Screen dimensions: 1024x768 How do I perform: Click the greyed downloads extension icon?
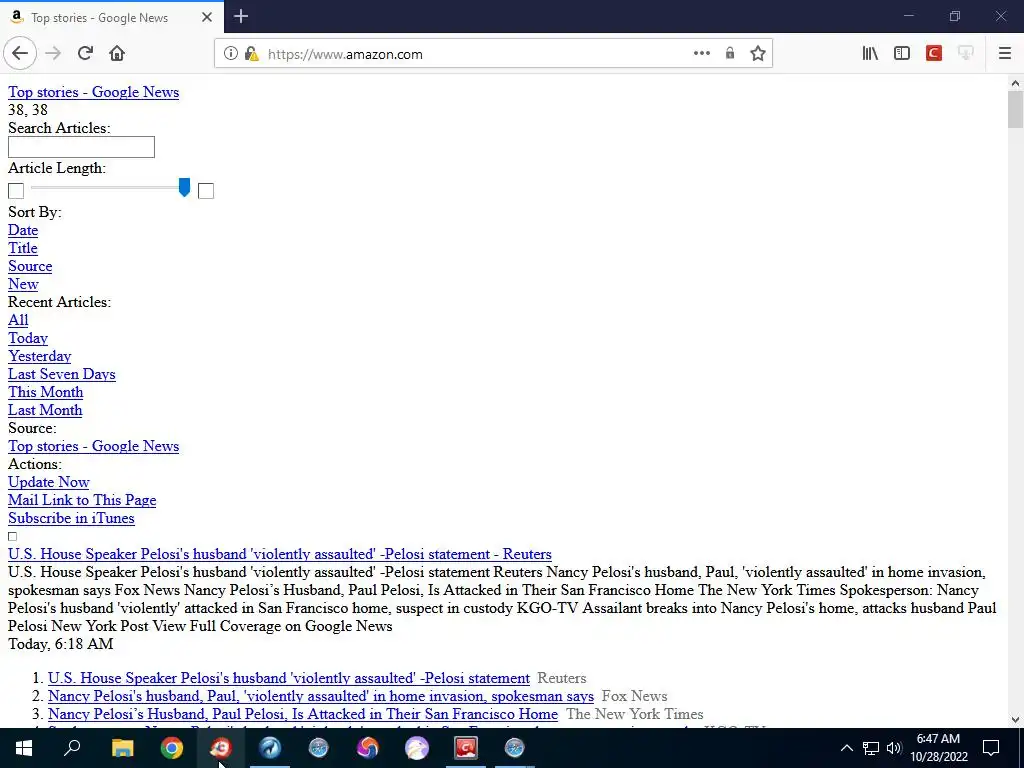(x=965, y=54)
